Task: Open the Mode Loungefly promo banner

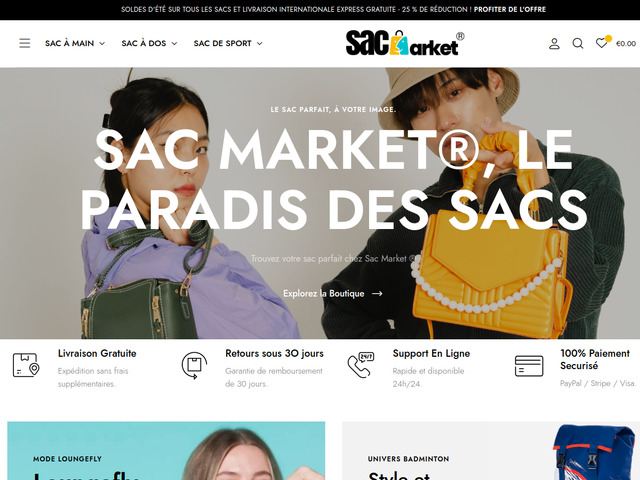Action: 166,451
